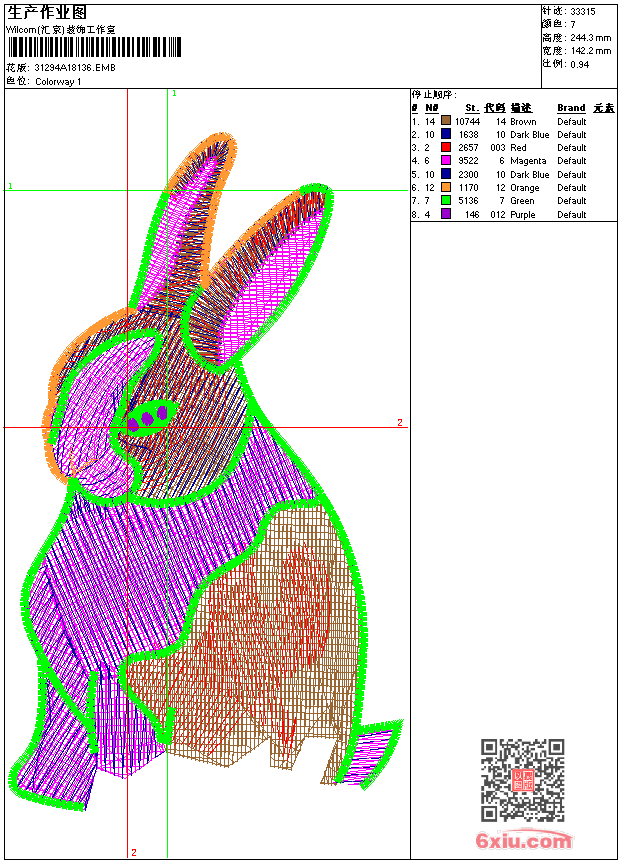This screenshot has height=860, width=620.
Task: Click the St. column header
Action: pos(472,108)
